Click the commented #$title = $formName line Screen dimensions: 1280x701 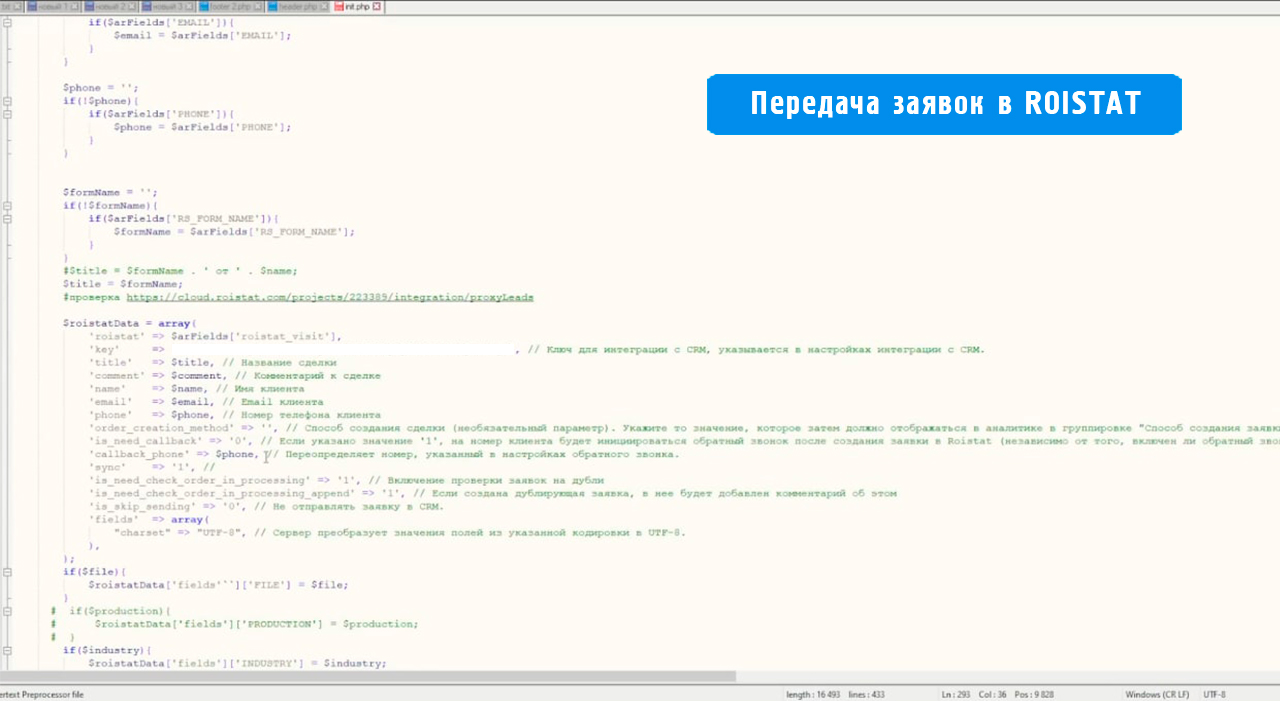point(180,271)
